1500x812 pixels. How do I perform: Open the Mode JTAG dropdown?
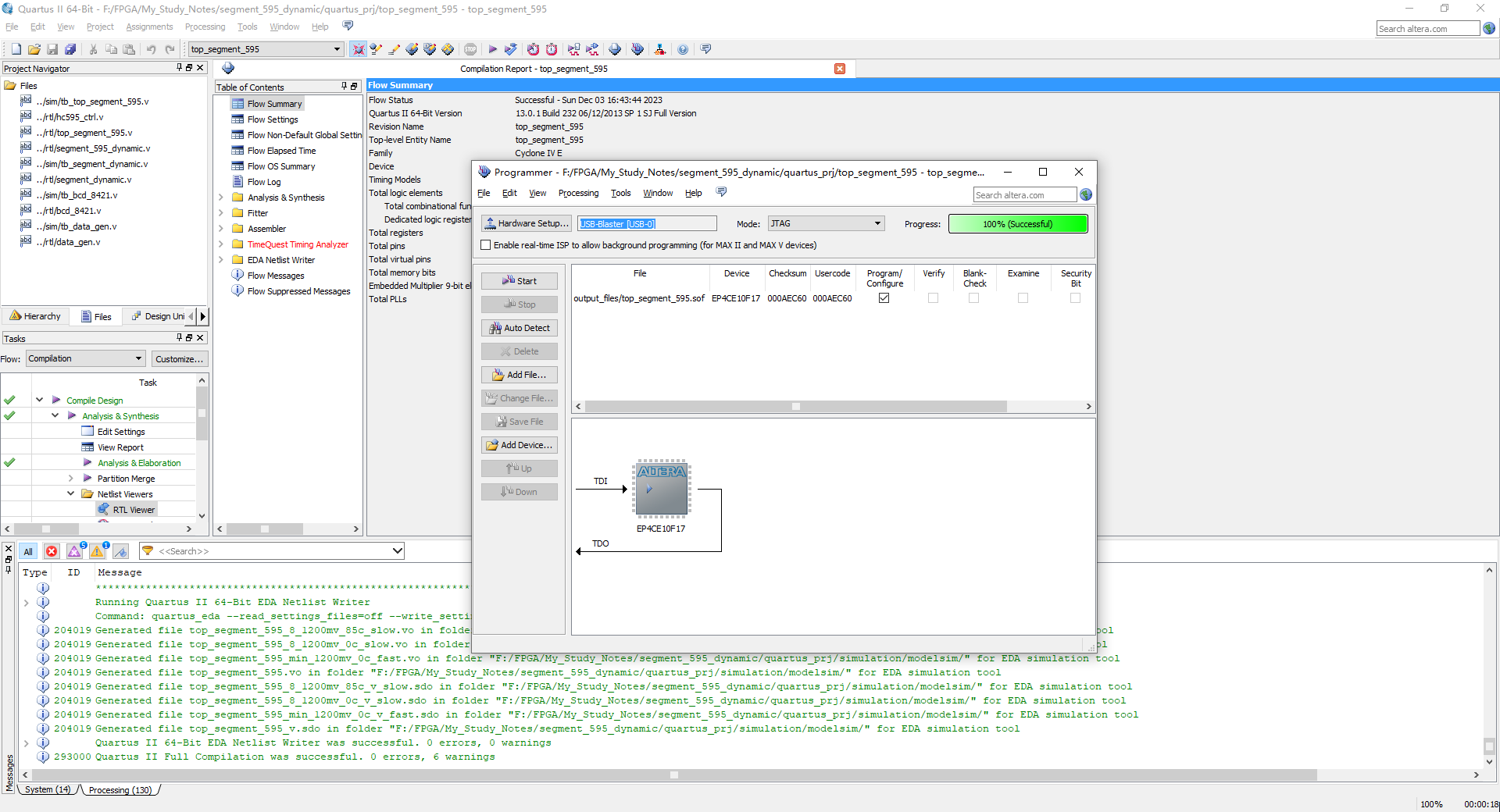pyautogui.click(x=877, y=223)
